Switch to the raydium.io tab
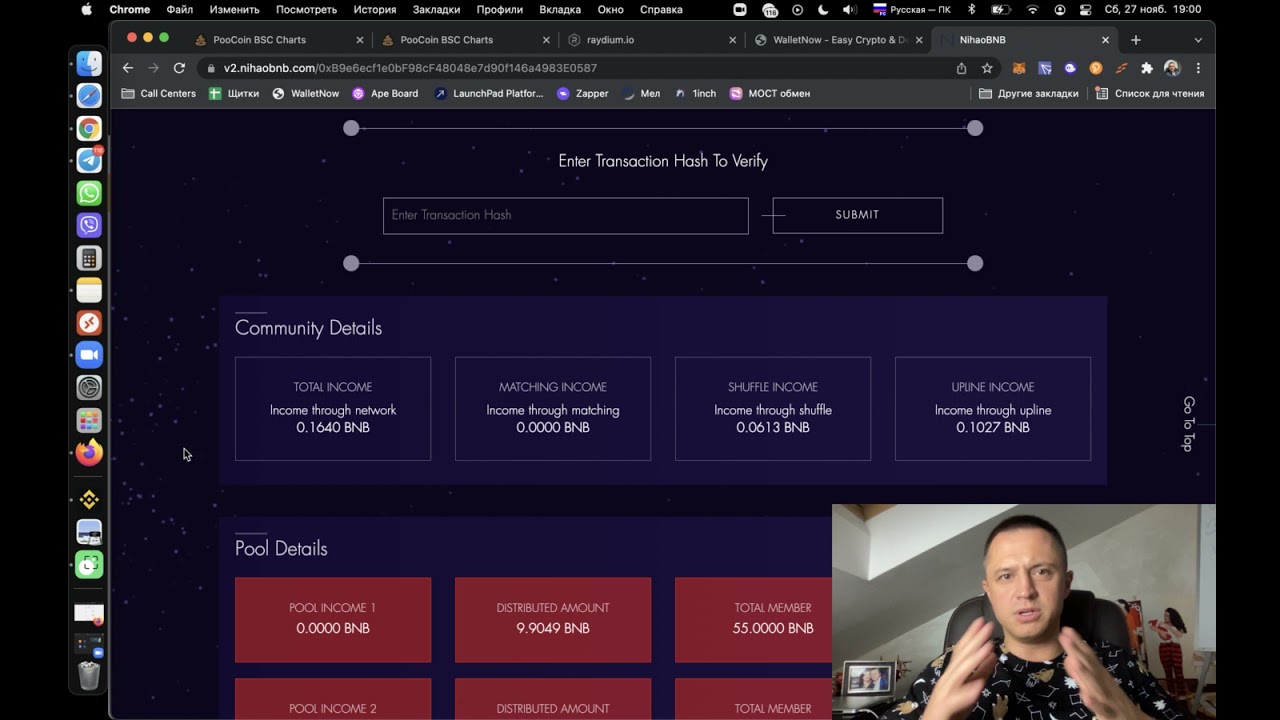This screenshot has height=720, width=1280. tap(650, 40)
